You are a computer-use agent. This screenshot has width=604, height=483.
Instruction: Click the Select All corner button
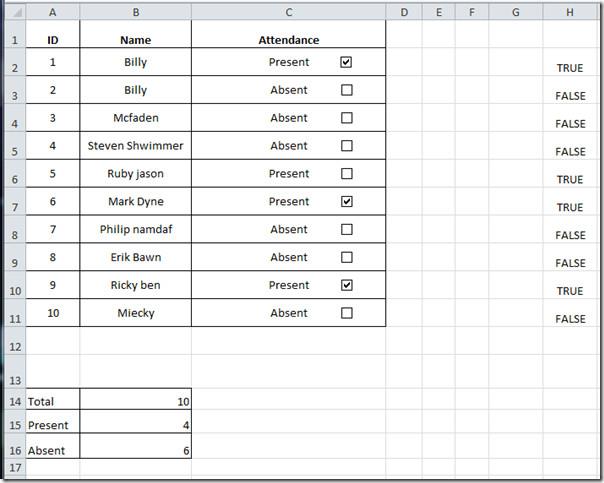[12, 12]
